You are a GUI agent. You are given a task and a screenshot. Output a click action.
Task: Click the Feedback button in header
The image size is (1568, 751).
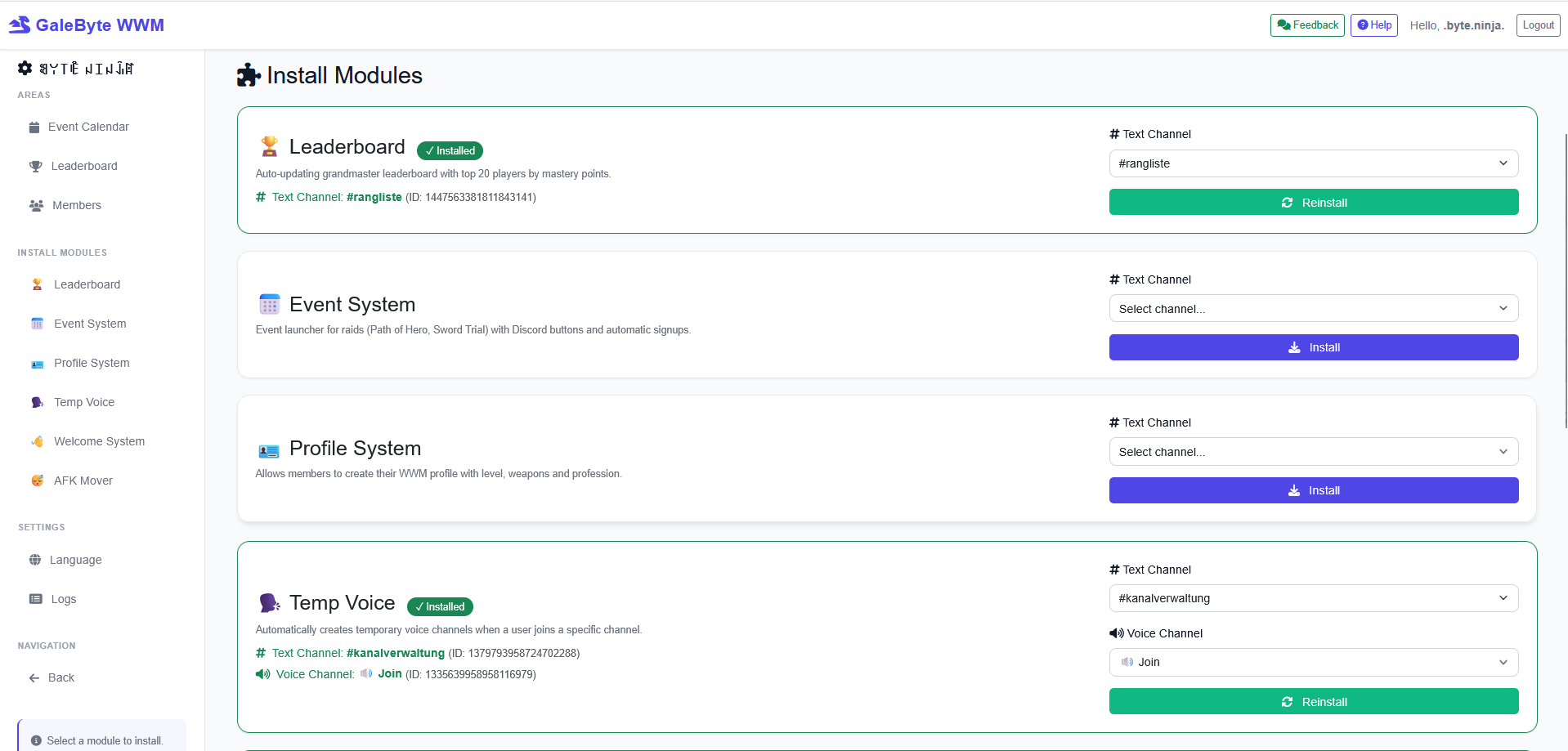point(1306,25)
